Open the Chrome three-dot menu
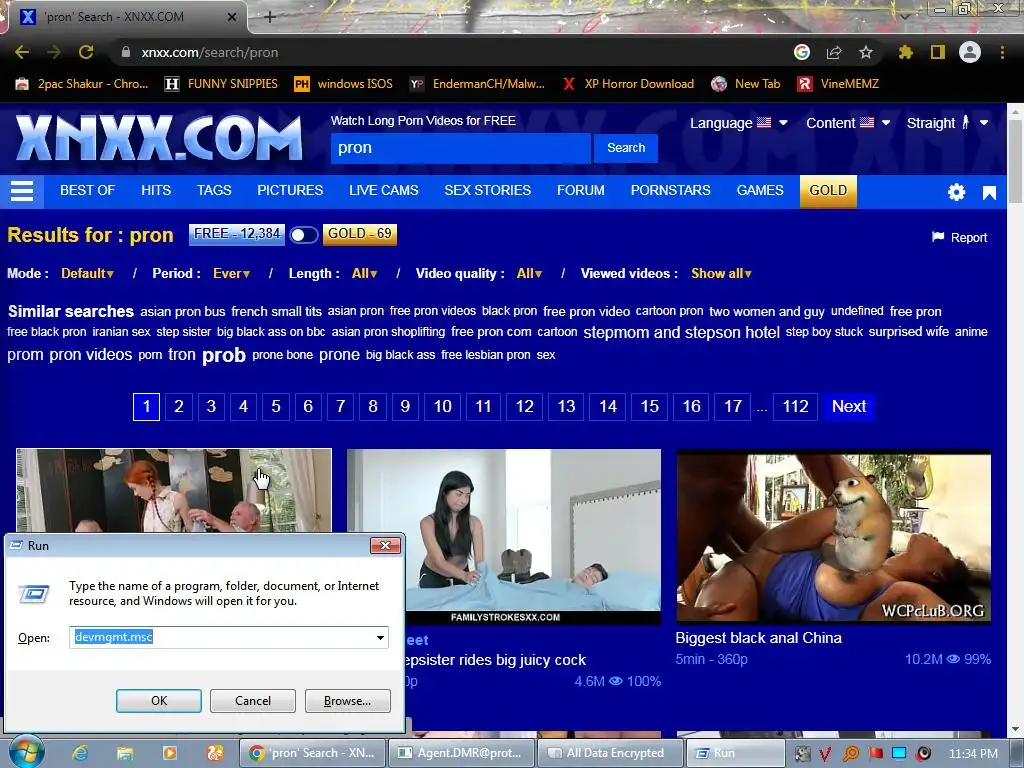The width and height of the screenshot is (1024, 768). pos(1002,52)
